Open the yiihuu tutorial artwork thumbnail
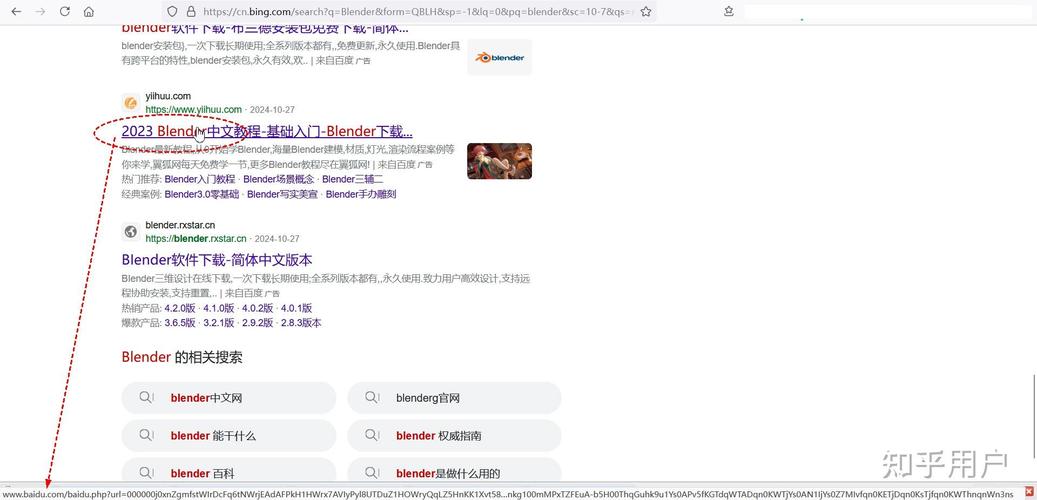 [x=499, y=161]
